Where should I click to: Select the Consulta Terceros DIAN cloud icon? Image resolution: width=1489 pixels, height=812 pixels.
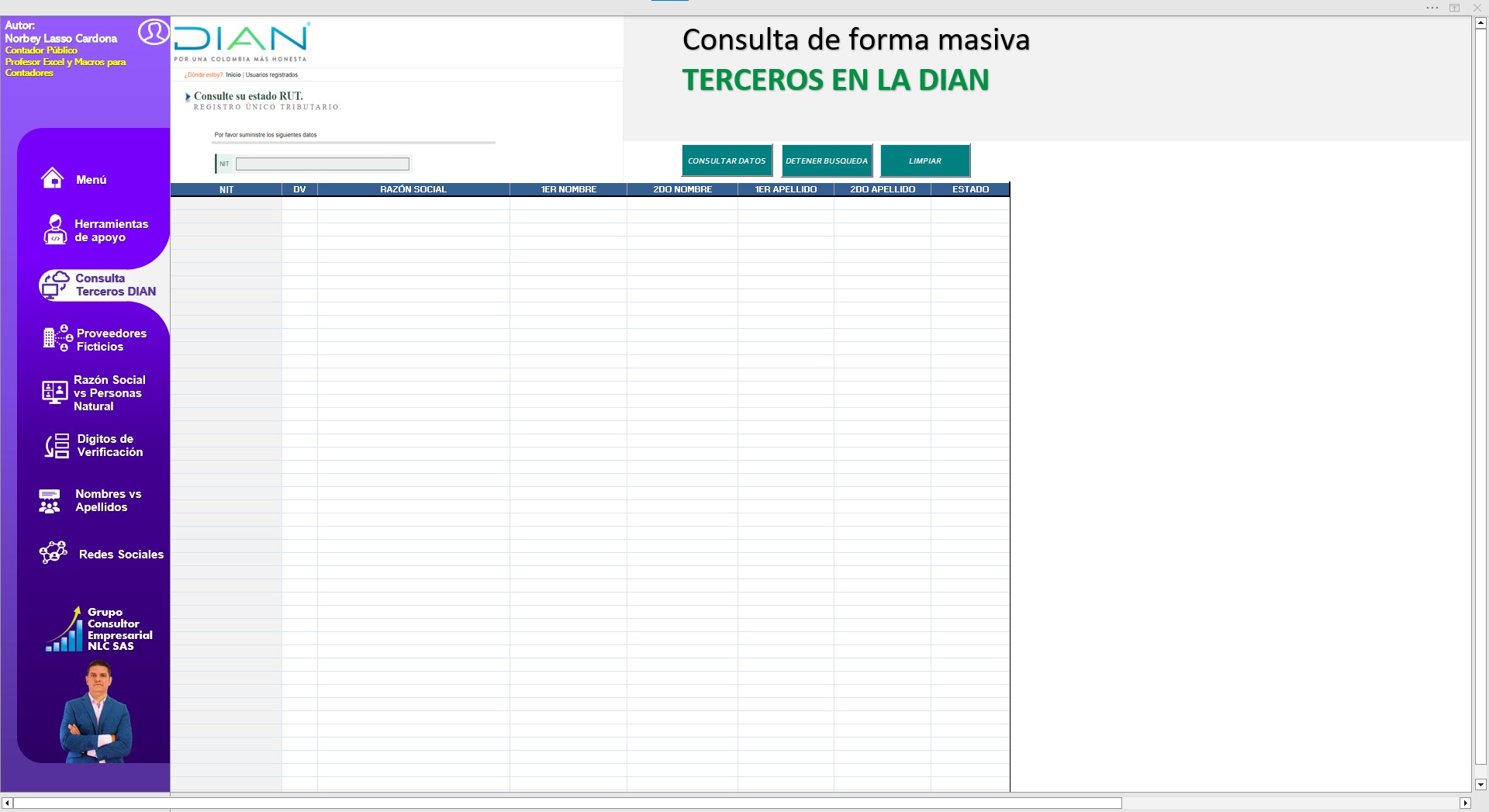(x=55, y=285)
